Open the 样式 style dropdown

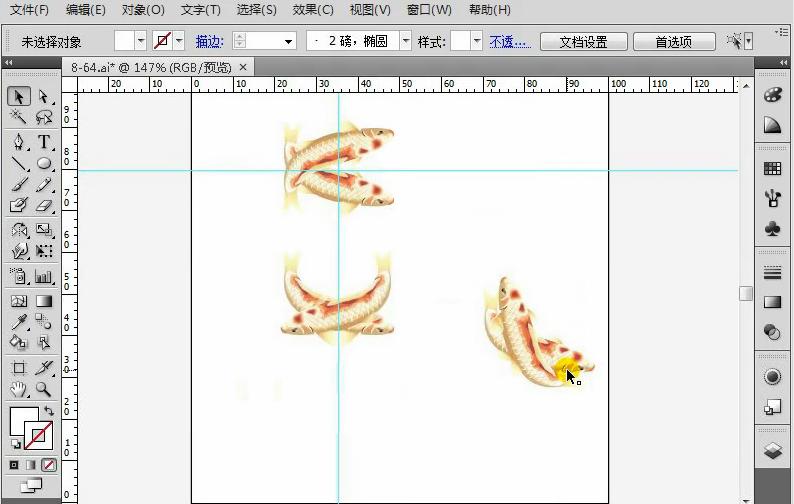tap(477, 41)
